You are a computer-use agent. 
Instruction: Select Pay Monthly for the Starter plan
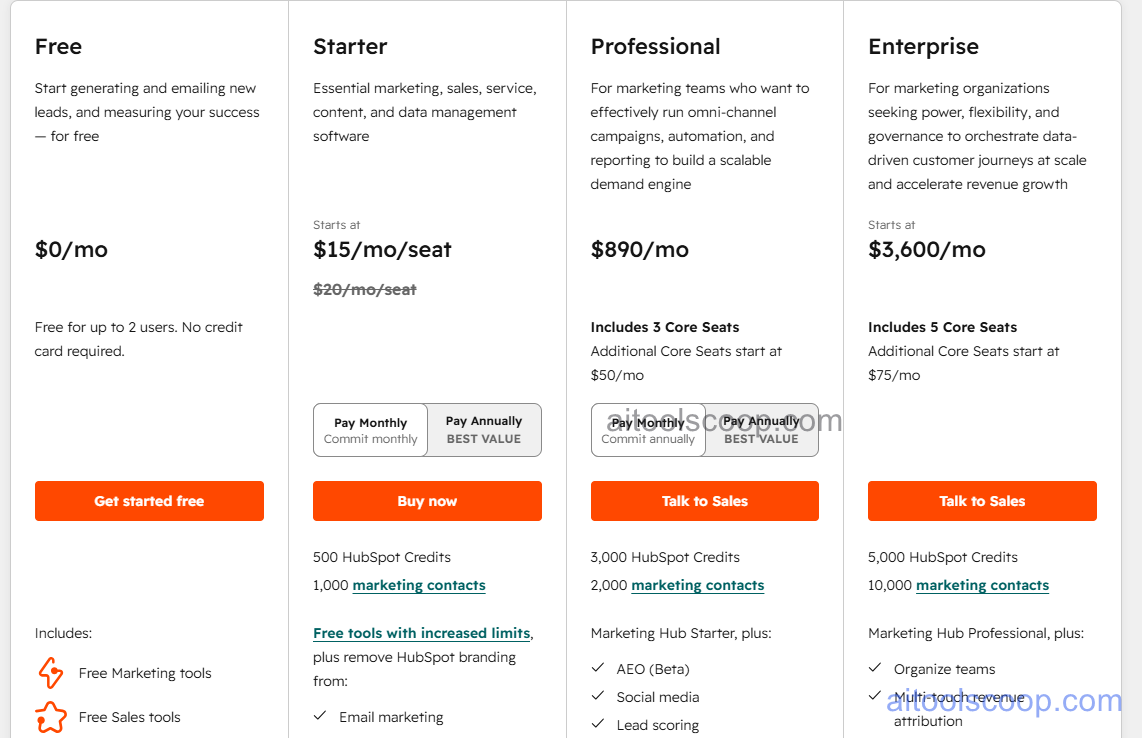(x=370, y=429)
